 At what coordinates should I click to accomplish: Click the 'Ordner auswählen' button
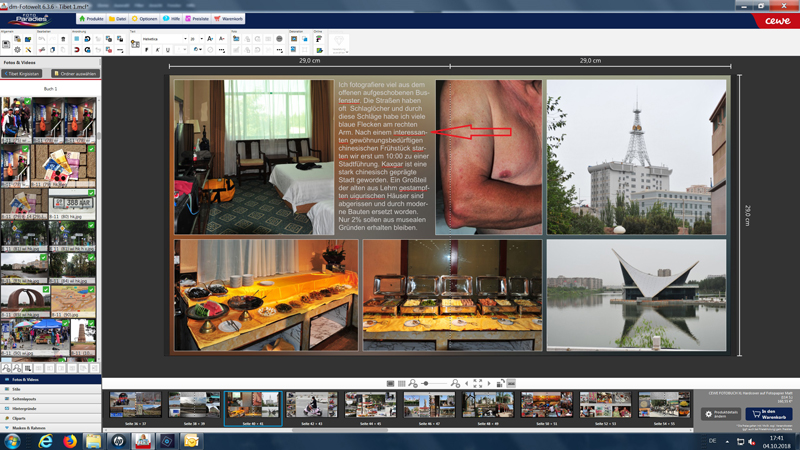pos(75,74)
